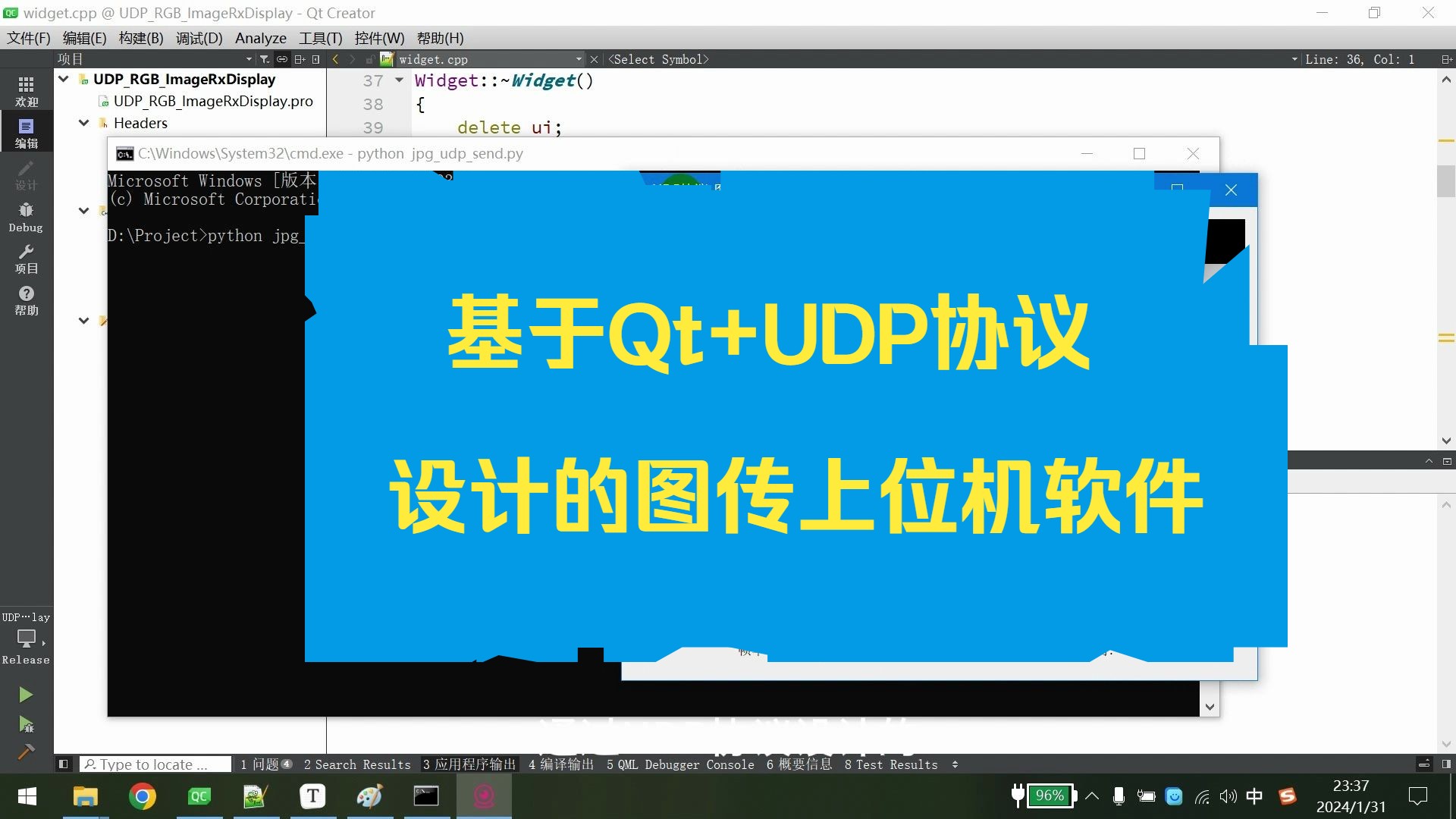This screenshot has width=1456, height=819.
Task: Expand the UDP_RGB_ImageRxDisplay project tree
Action: [64, 79]
